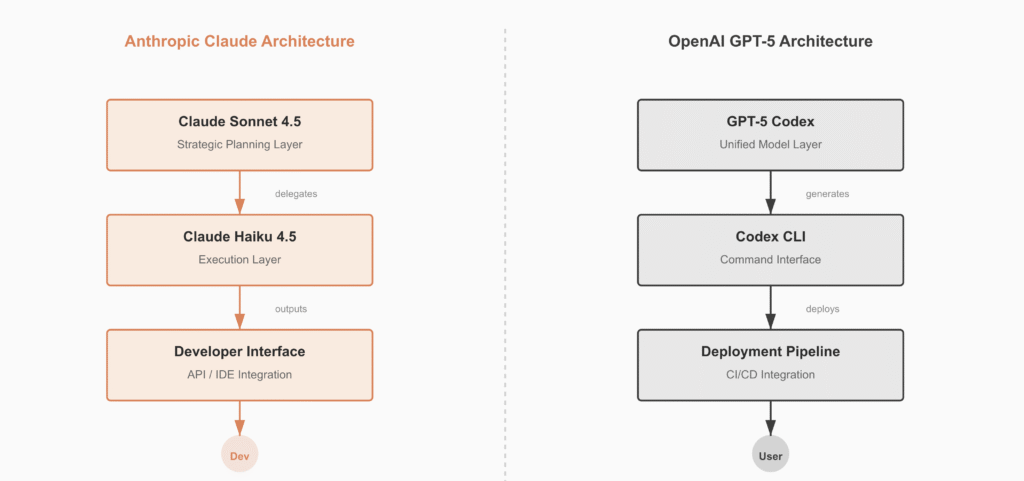Image resolution: width=1024 pixels, height=481 pixels.
Task: Click the Strategic Planning Layer subtitle
Action: tap(239, 144)
